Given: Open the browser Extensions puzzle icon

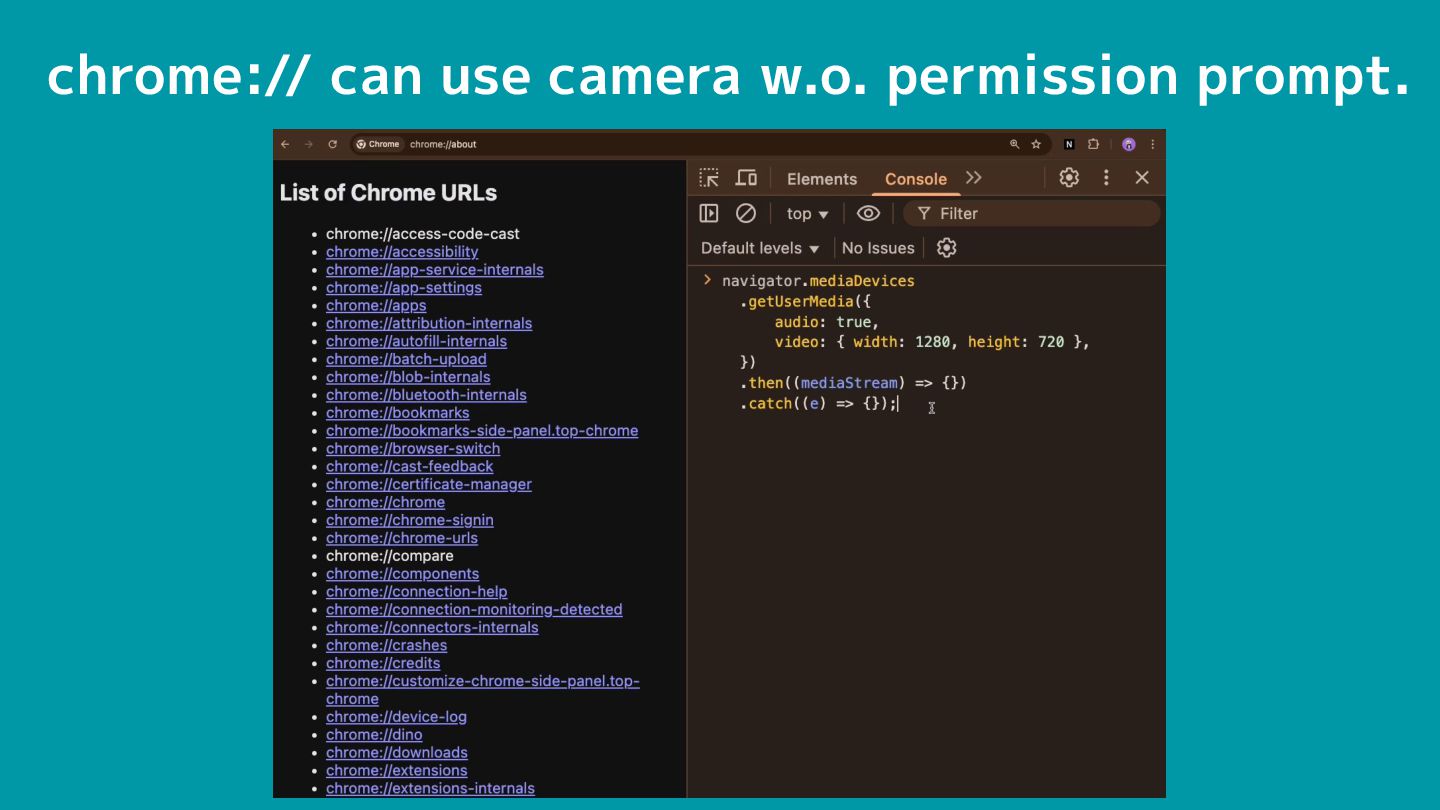Looking at the screenshot, I should click(1093, 144).
